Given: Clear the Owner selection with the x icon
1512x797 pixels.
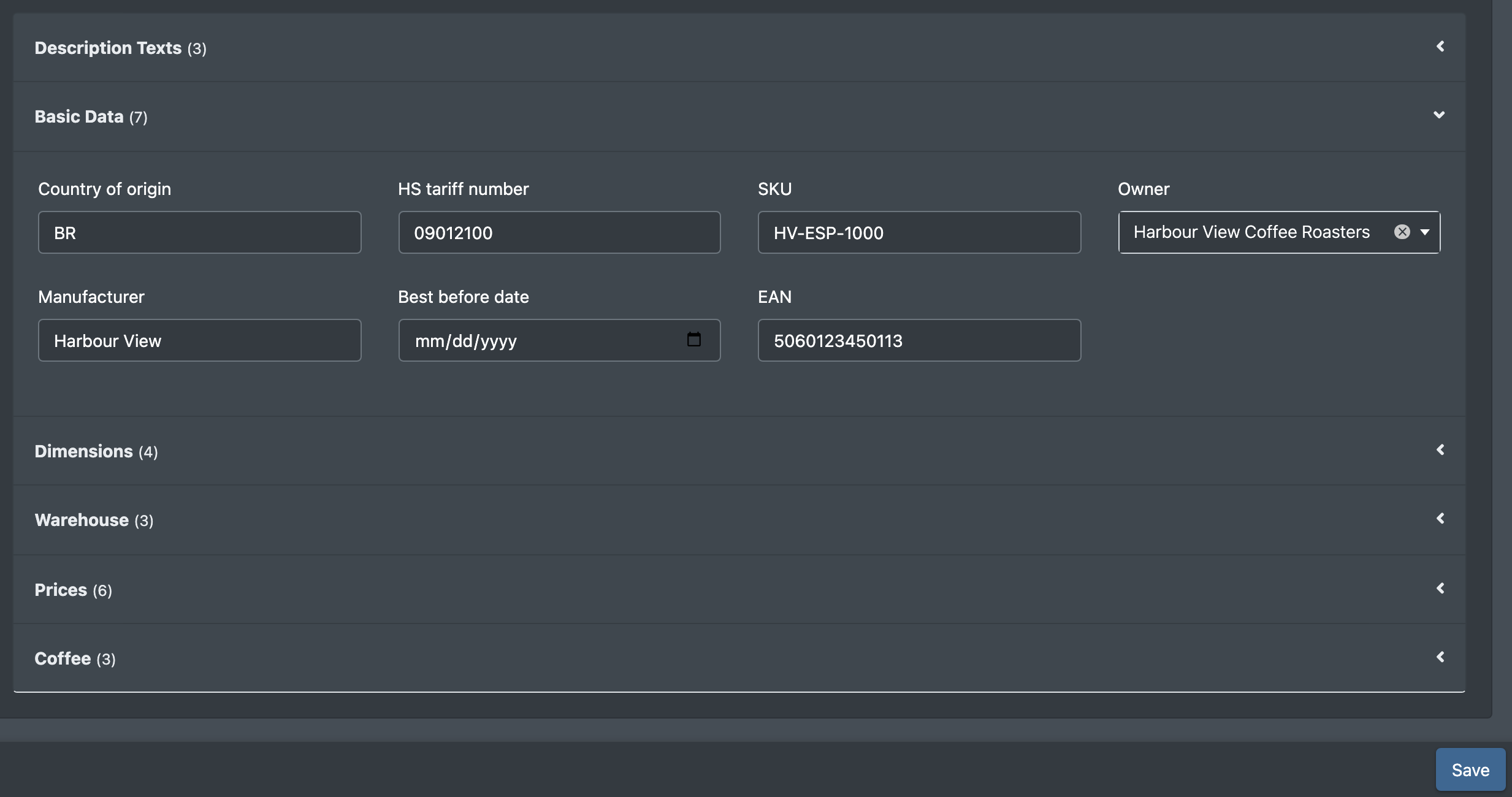Looking at the screenshot, I should [x=1402, y=232].
